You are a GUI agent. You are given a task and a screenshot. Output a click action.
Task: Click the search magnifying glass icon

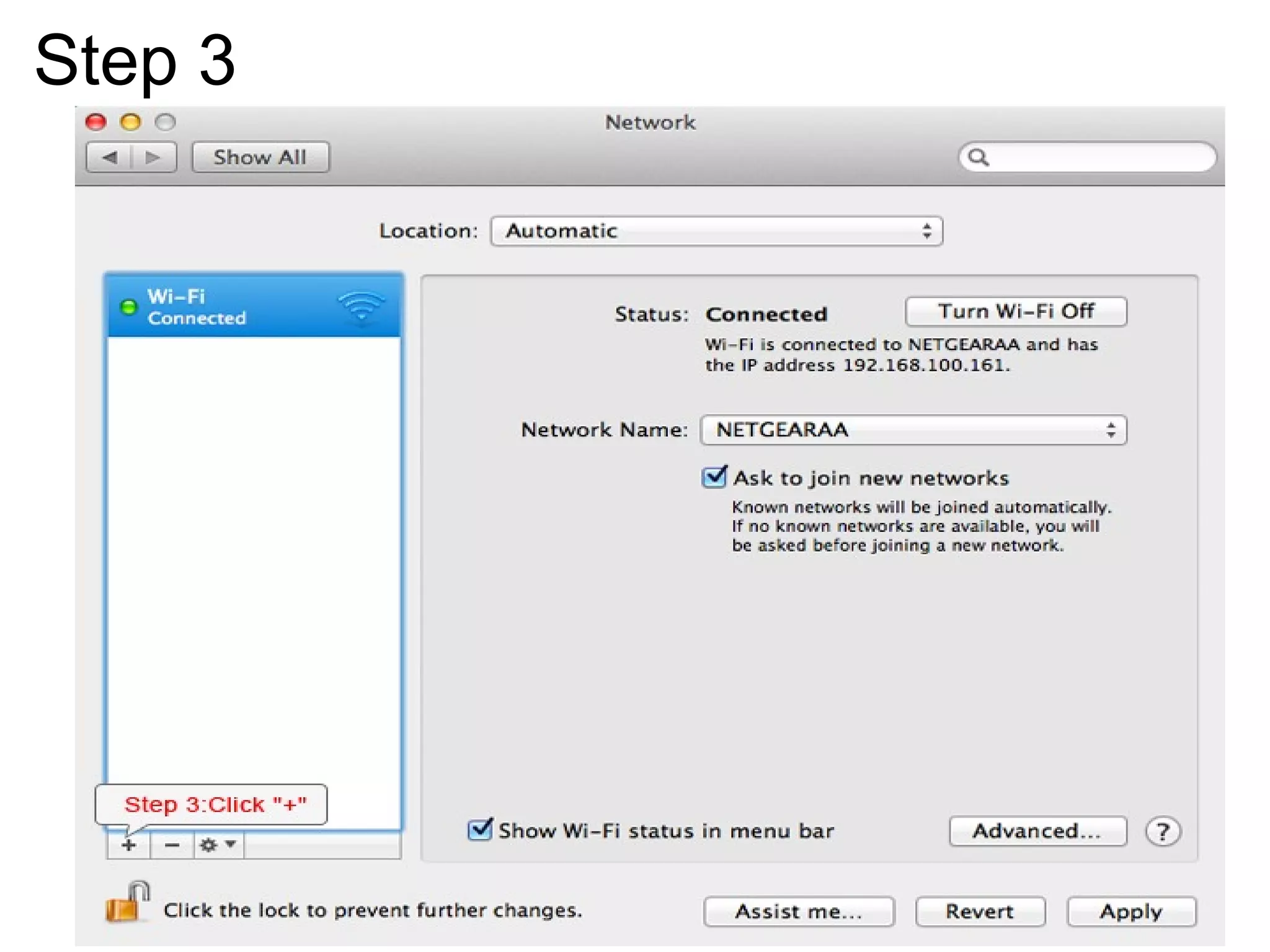tap(979, 157)
